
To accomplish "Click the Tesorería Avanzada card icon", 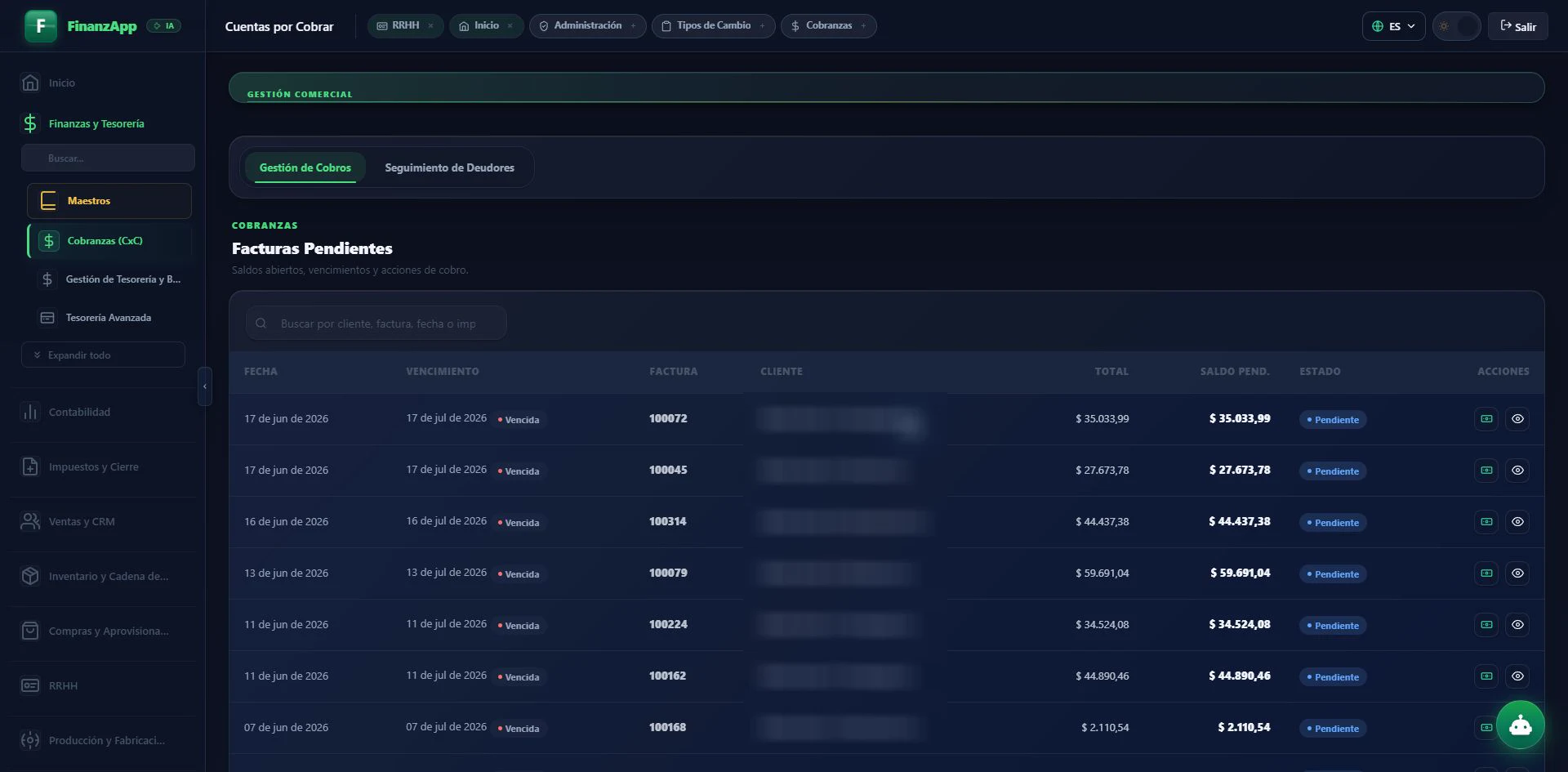I will tap(47, 318).
